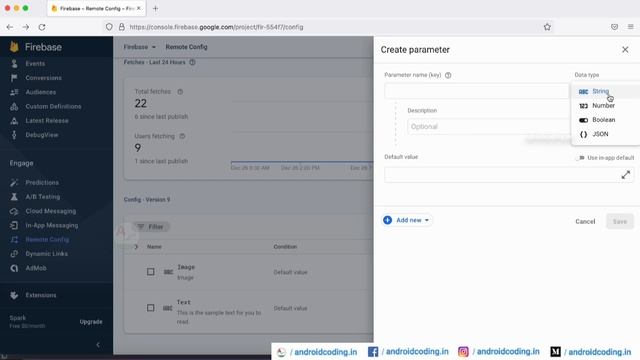
Task: Click the Default value input field
Action: click(509, 175)
